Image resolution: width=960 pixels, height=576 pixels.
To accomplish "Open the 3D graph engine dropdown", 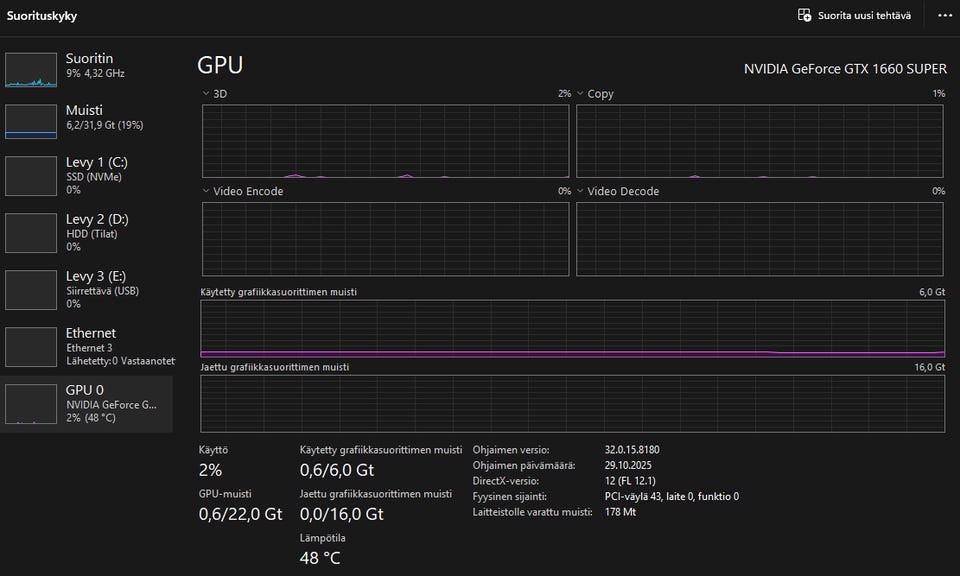I will (206, 94).
